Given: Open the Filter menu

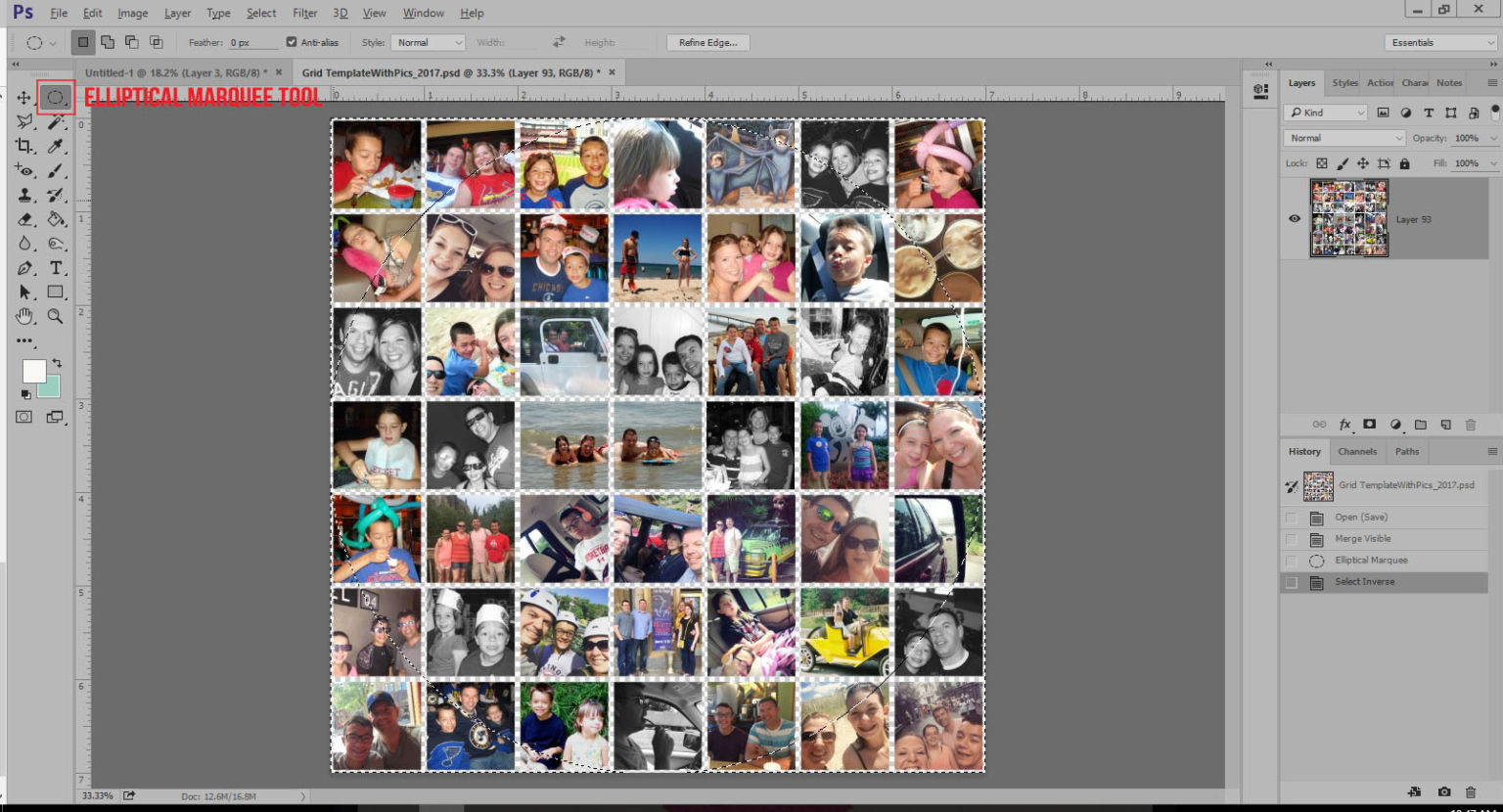Looking at the screenshot, I should (304, 13).
